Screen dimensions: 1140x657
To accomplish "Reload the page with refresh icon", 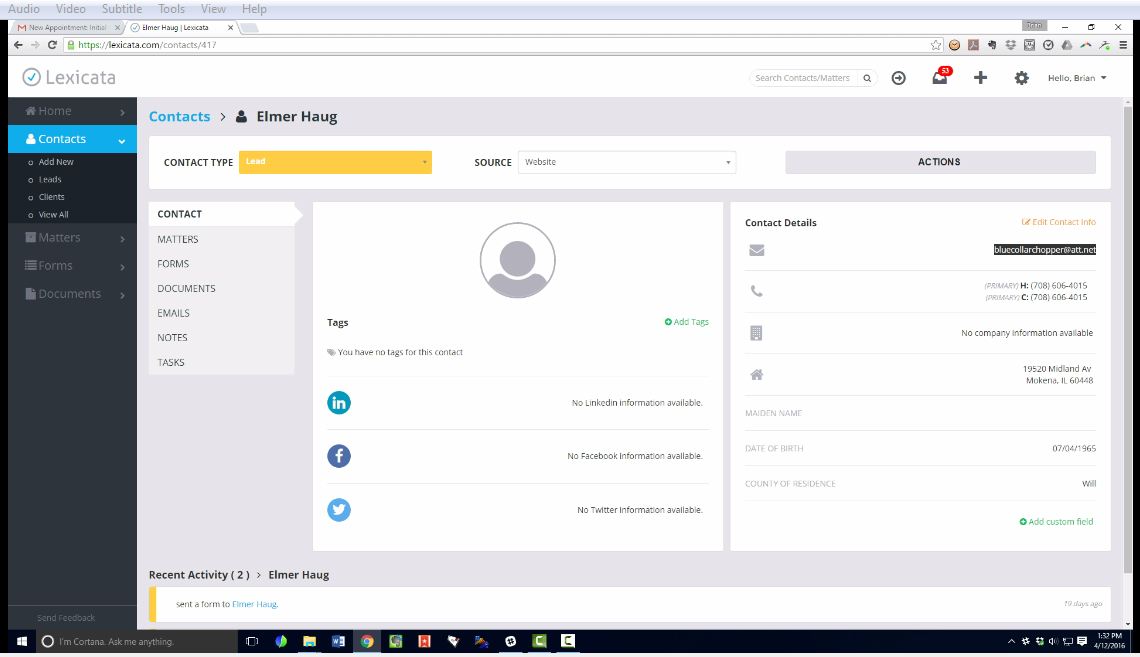I will [52, 44].
